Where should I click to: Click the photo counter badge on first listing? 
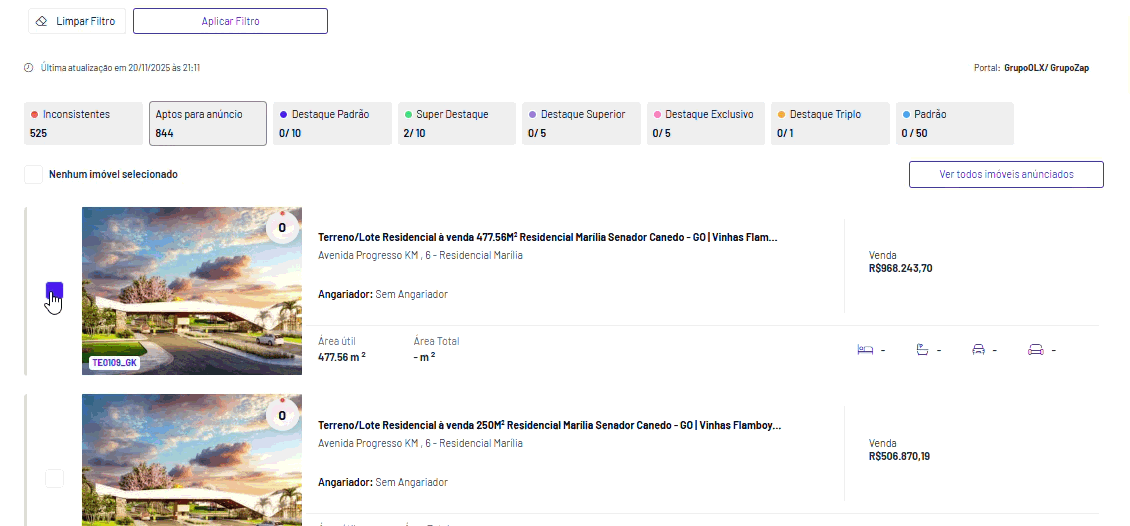[282, 227]
